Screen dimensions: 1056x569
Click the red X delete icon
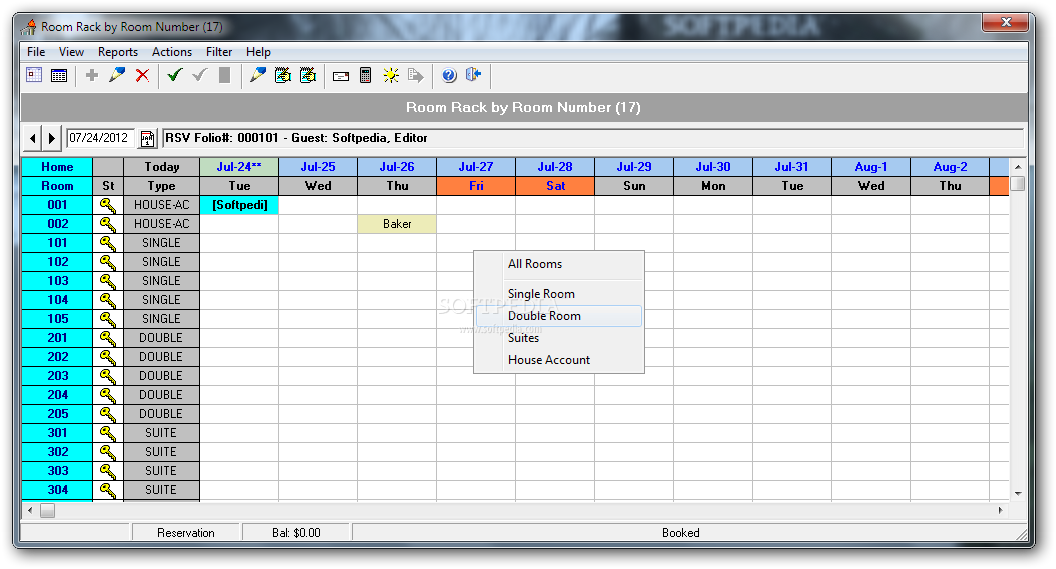pyautogui.click(x=142, y=75)
